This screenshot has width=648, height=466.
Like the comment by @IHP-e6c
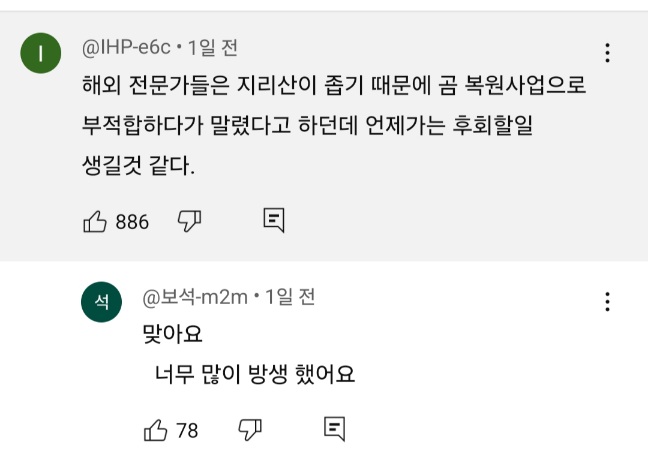[96, 221]
